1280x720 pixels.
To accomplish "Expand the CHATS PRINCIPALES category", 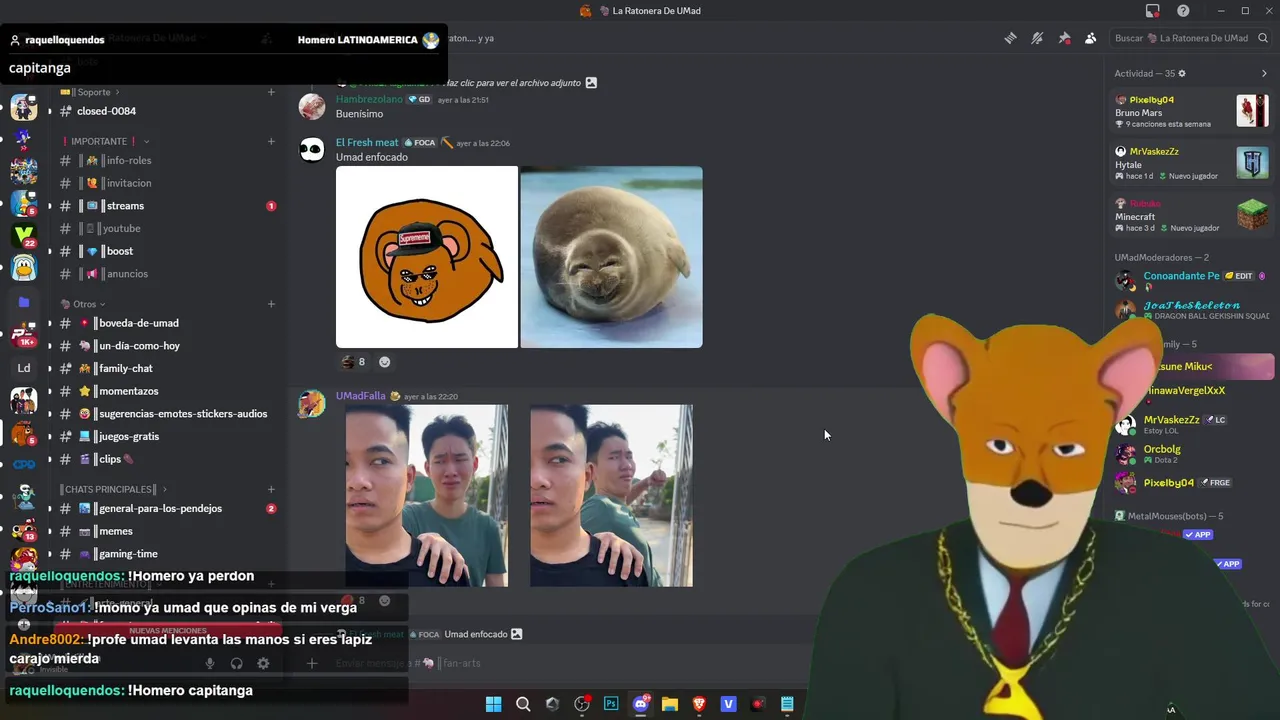I will [x=114, y=489].
